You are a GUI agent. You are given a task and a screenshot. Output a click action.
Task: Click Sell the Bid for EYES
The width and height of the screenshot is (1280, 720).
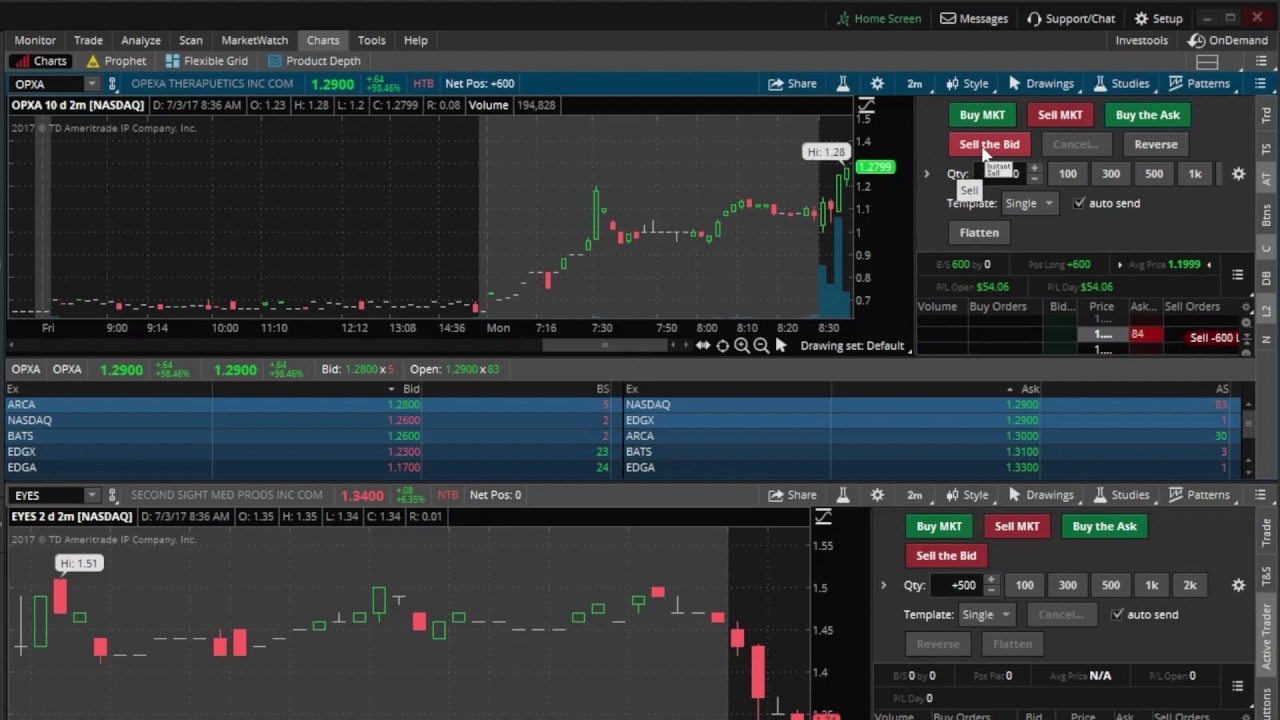pyautogui.click(x=946, y=555)
